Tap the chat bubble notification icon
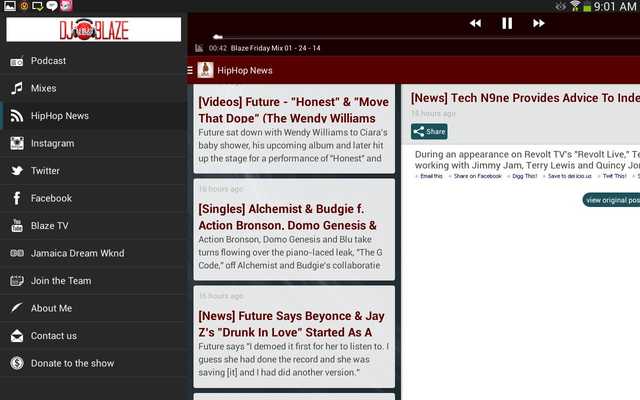Image resolution: width=640 pixels, height=400 pixels. coord(51,6)
